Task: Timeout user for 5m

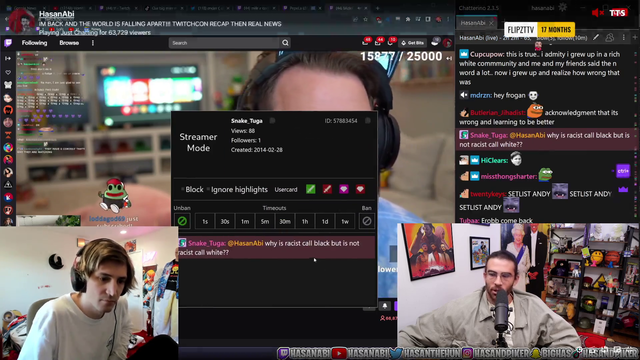Action: 265,221
